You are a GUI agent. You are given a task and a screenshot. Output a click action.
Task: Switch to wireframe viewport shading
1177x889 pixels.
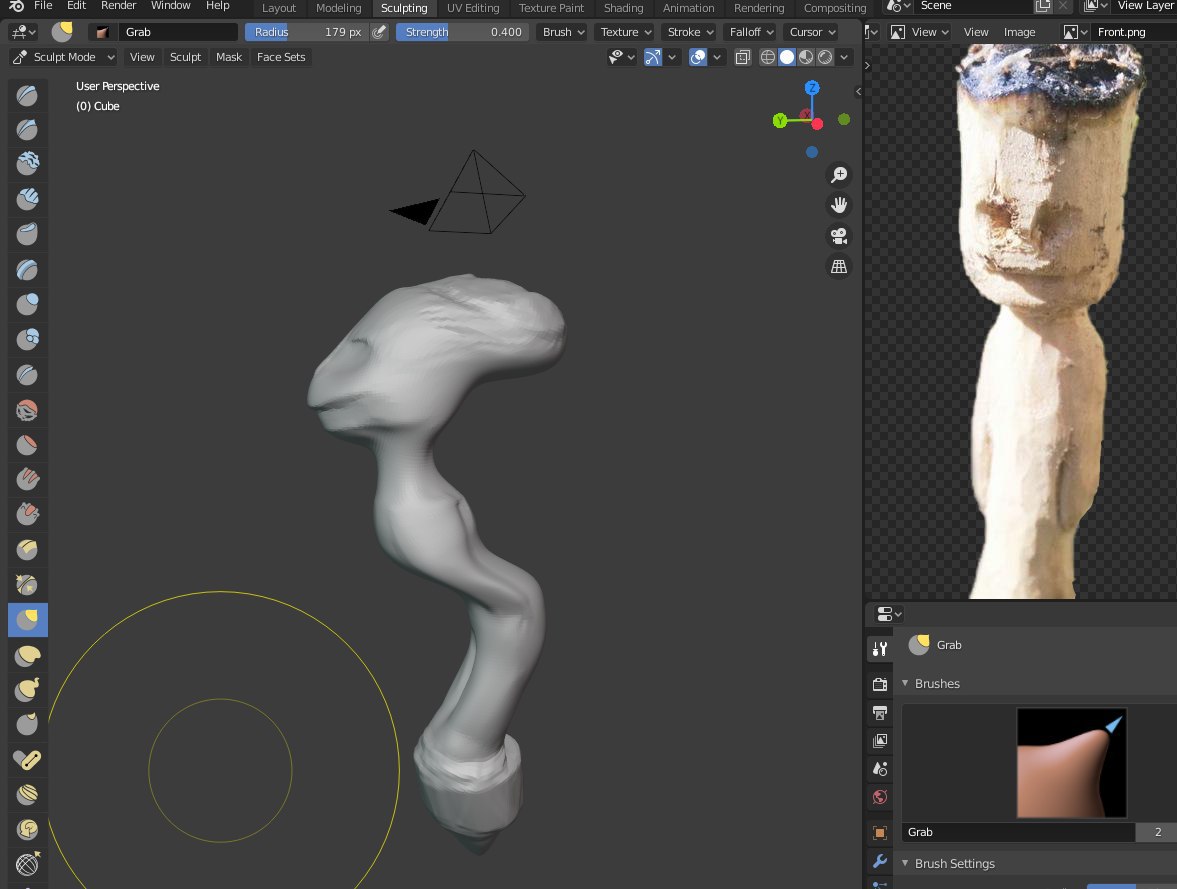coord(767,57)
